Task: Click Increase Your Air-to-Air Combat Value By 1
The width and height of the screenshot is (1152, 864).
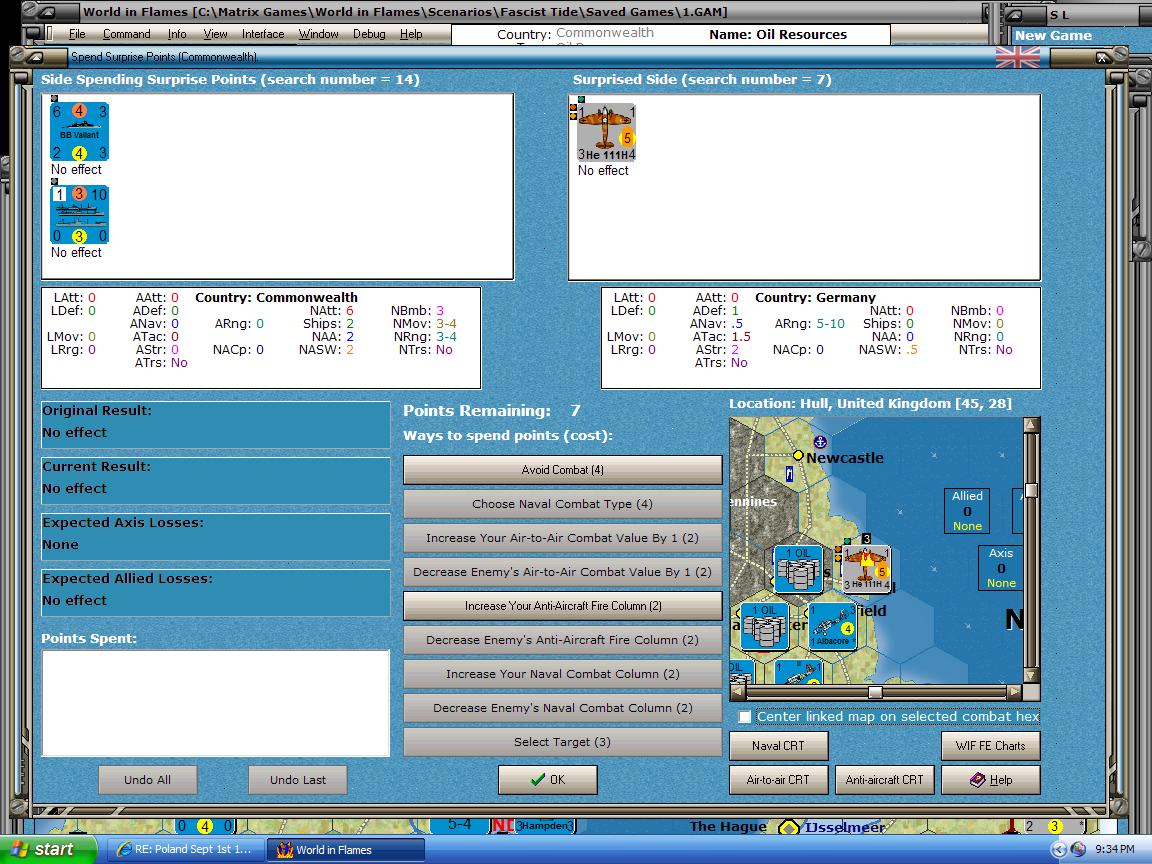Action: 563,538
